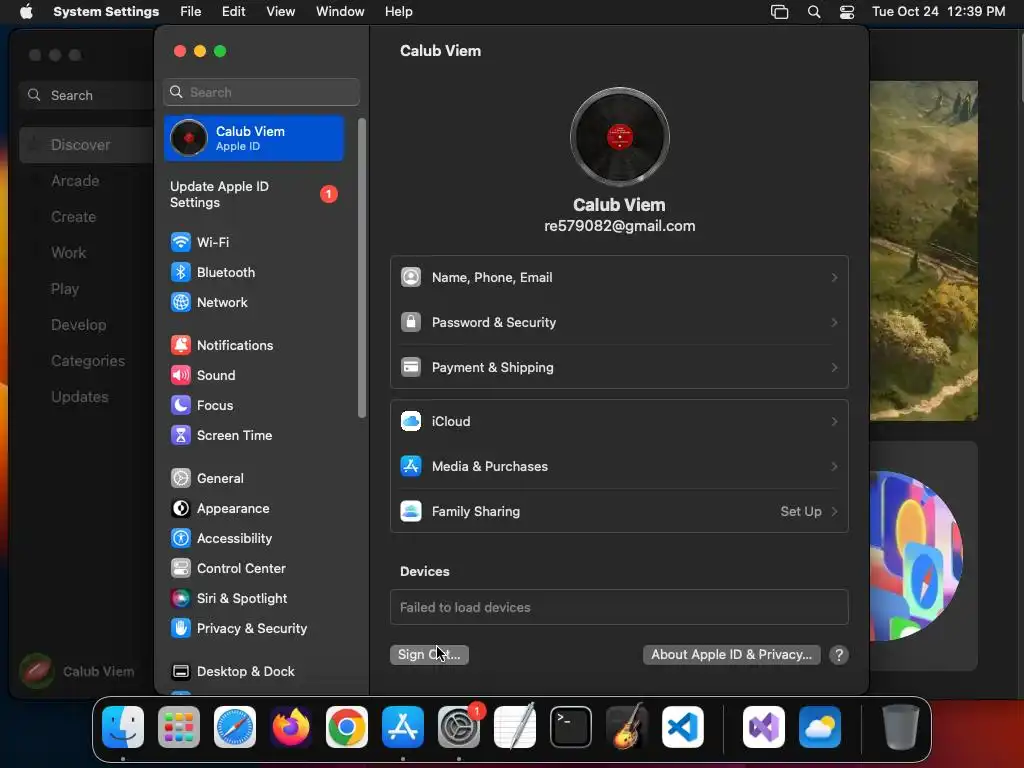The width and height of the screenshot is (1024, 768).
Task: Open the Window menu
Action: click(x=340, y=12)
